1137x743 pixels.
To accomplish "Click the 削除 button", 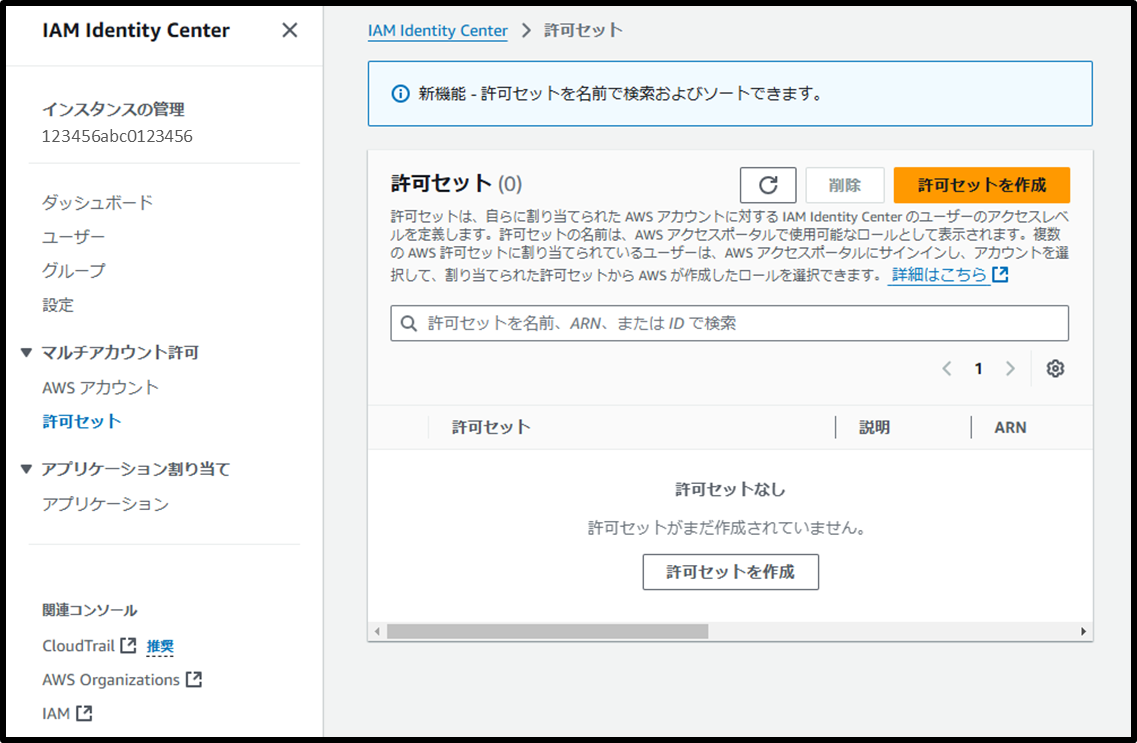I will pyautogui.click(x=845, y=185).
